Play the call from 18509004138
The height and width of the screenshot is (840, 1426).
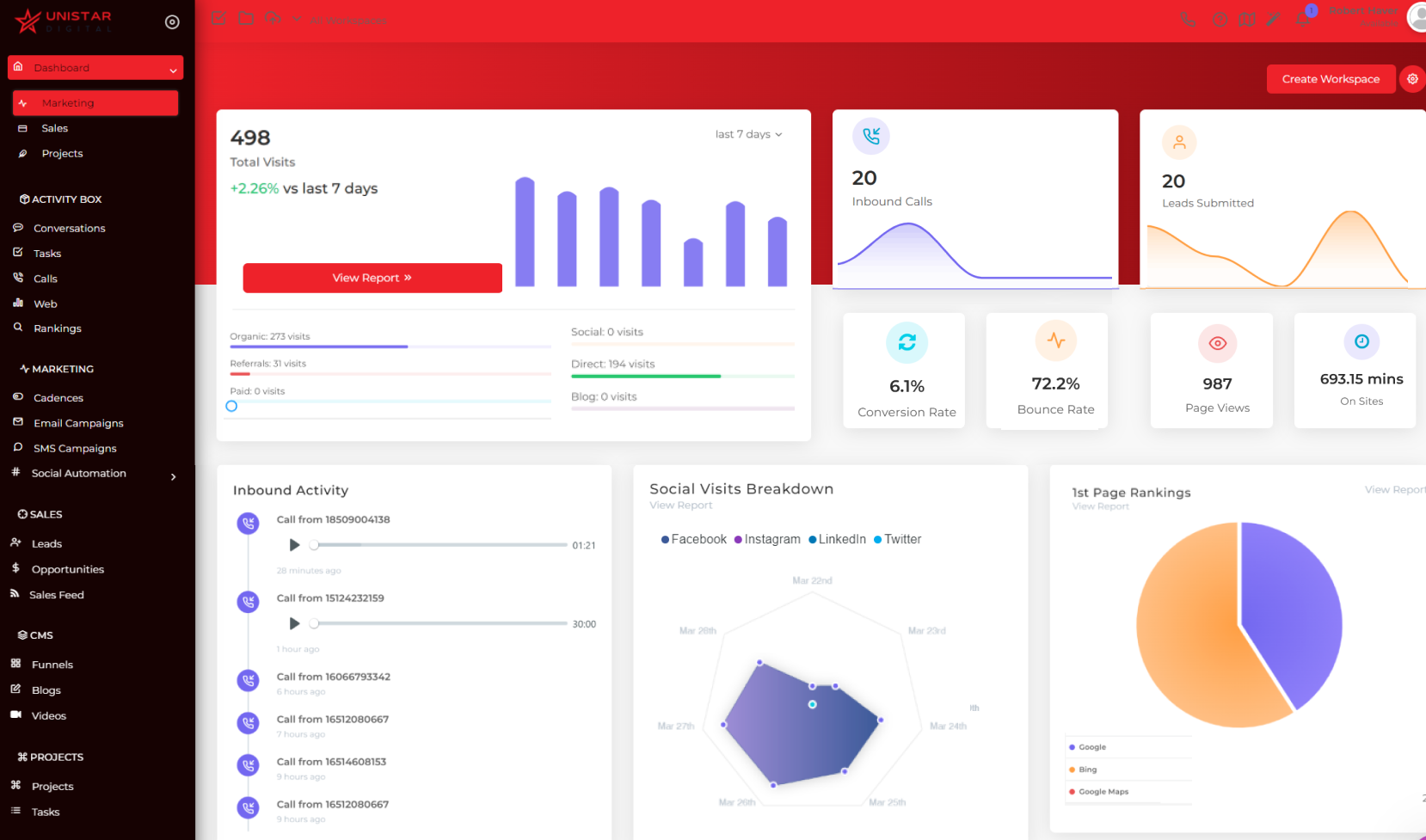pos(294,545)
